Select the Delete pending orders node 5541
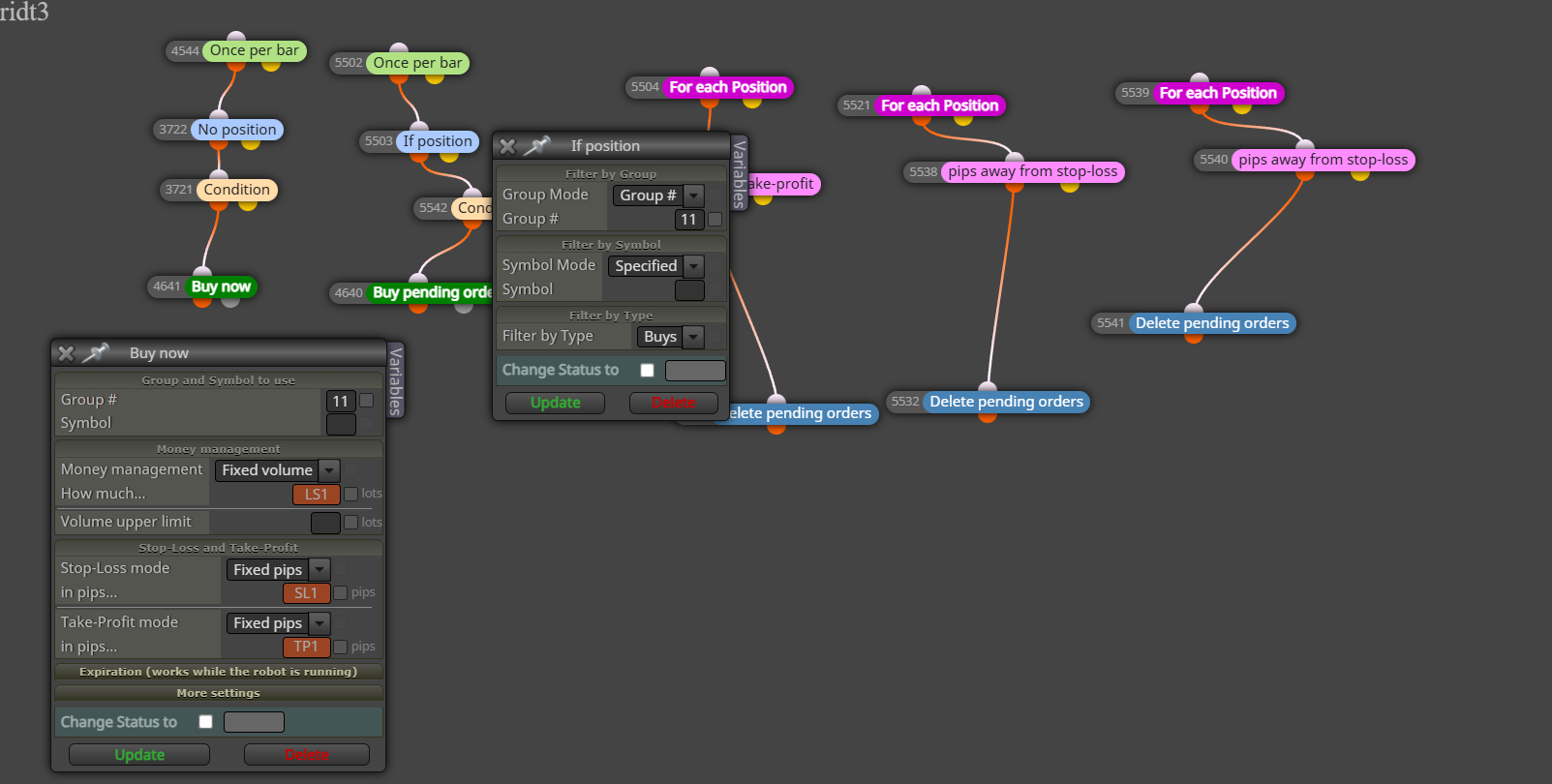This screenshot has width=1552, height=784. [x=1212, y=323]
